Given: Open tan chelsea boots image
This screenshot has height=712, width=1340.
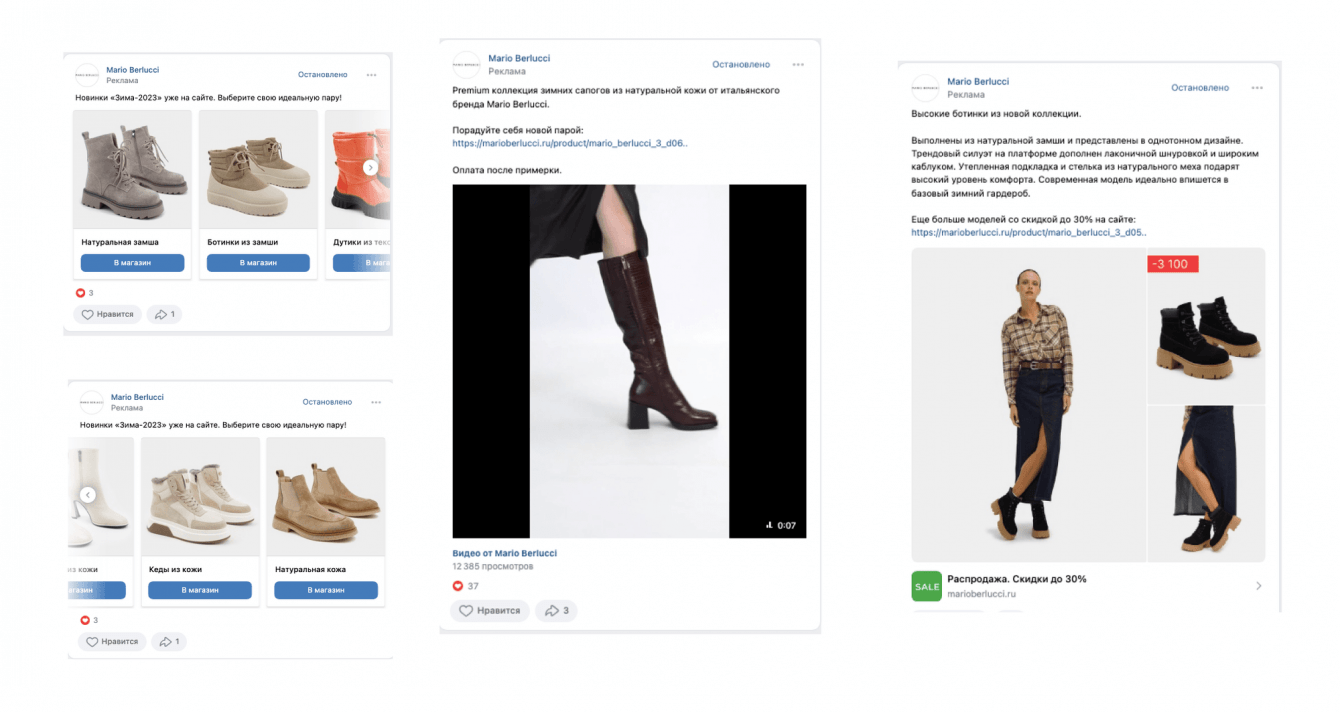Looking at the screenshot, I should 326,496.
